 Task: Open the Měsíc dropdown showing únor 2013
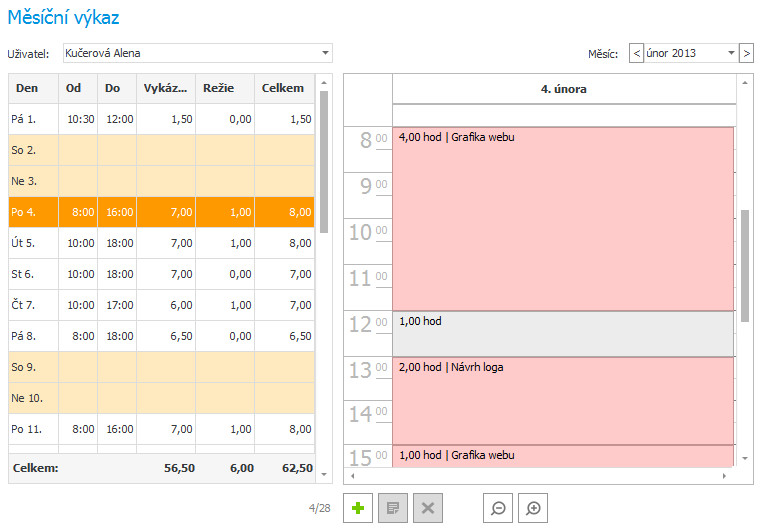[x=690, y=53]
